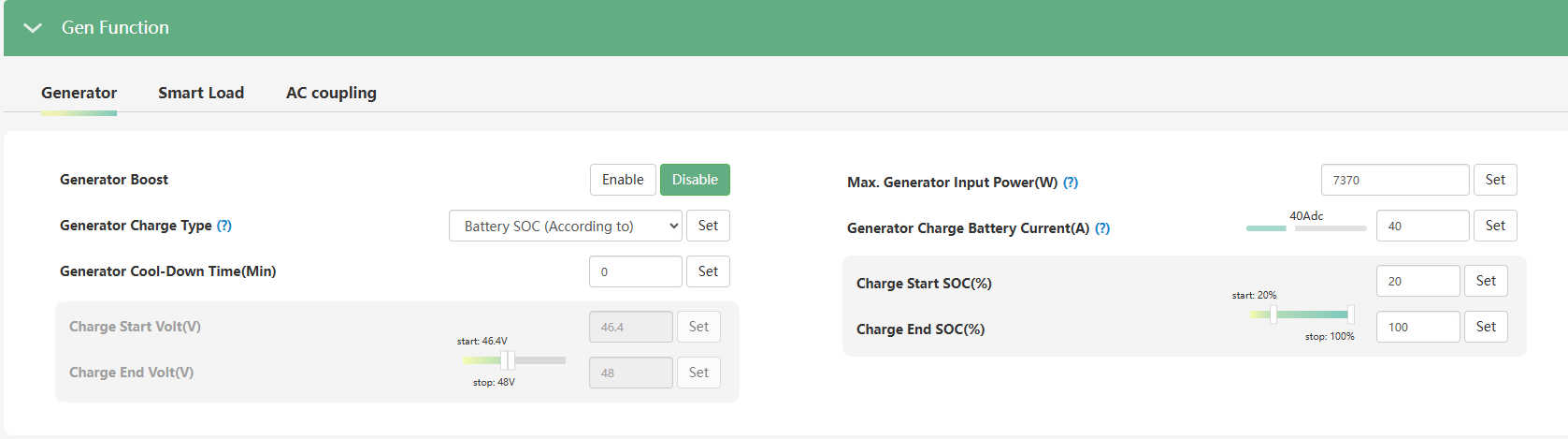Open the Generator Charge Type dropdown
This screenshot has height=439, width=1568.
(x=566, y=227)
